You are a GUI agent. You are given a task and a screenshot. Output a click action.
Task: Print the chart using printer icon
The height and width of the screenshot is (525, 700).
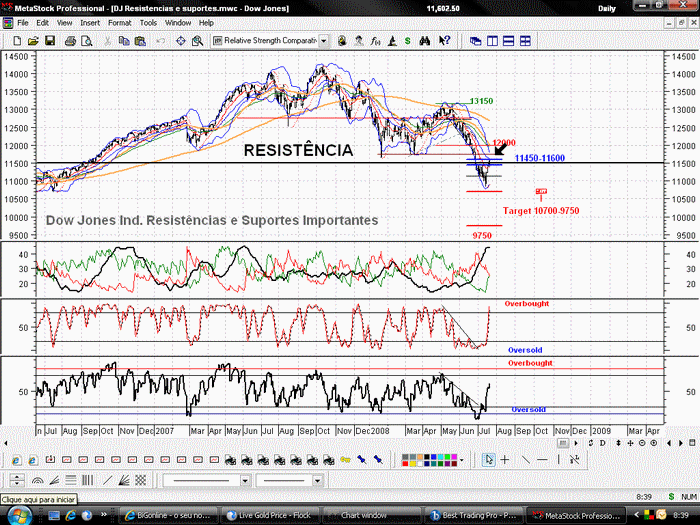coord(70,41)
